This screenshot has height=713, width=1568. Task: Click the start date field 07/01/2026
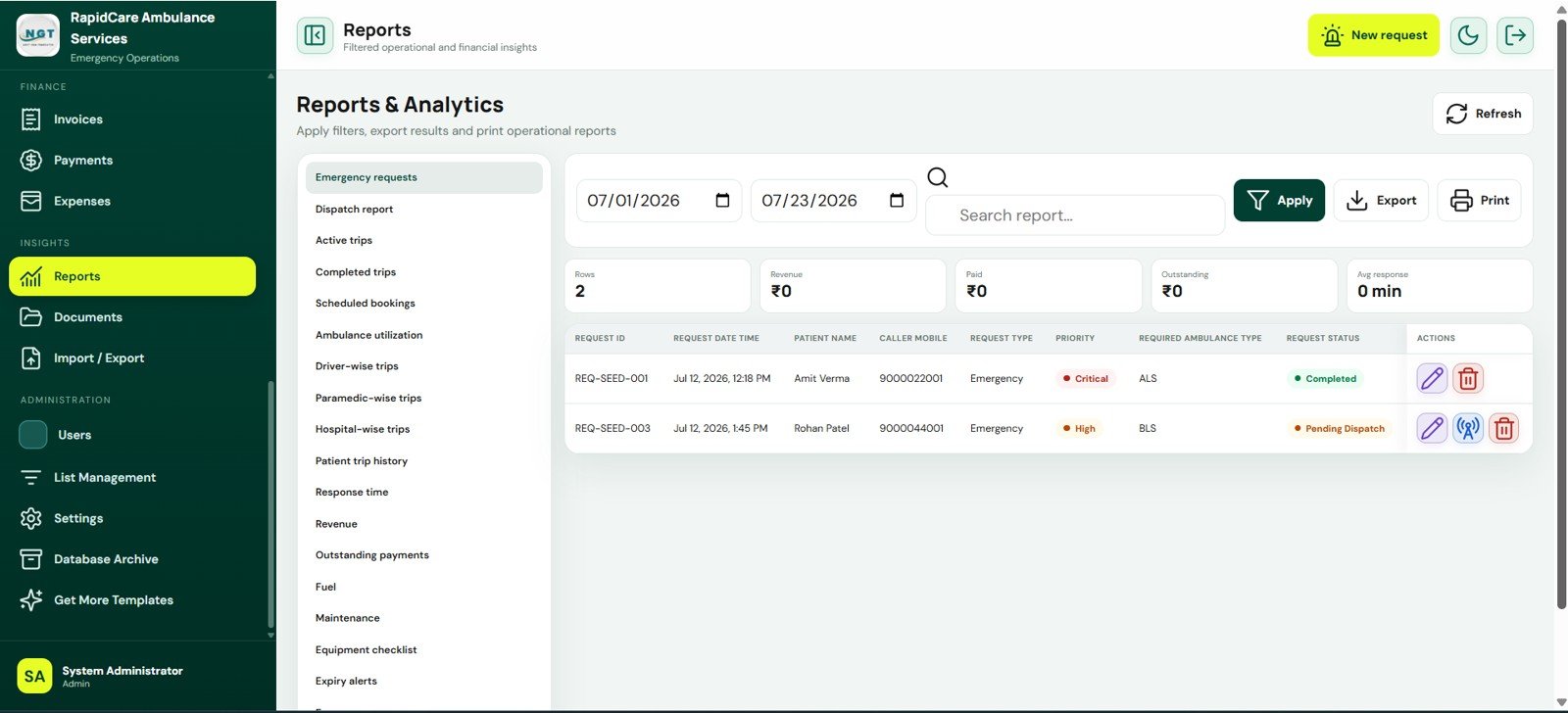tap(659, 200)
